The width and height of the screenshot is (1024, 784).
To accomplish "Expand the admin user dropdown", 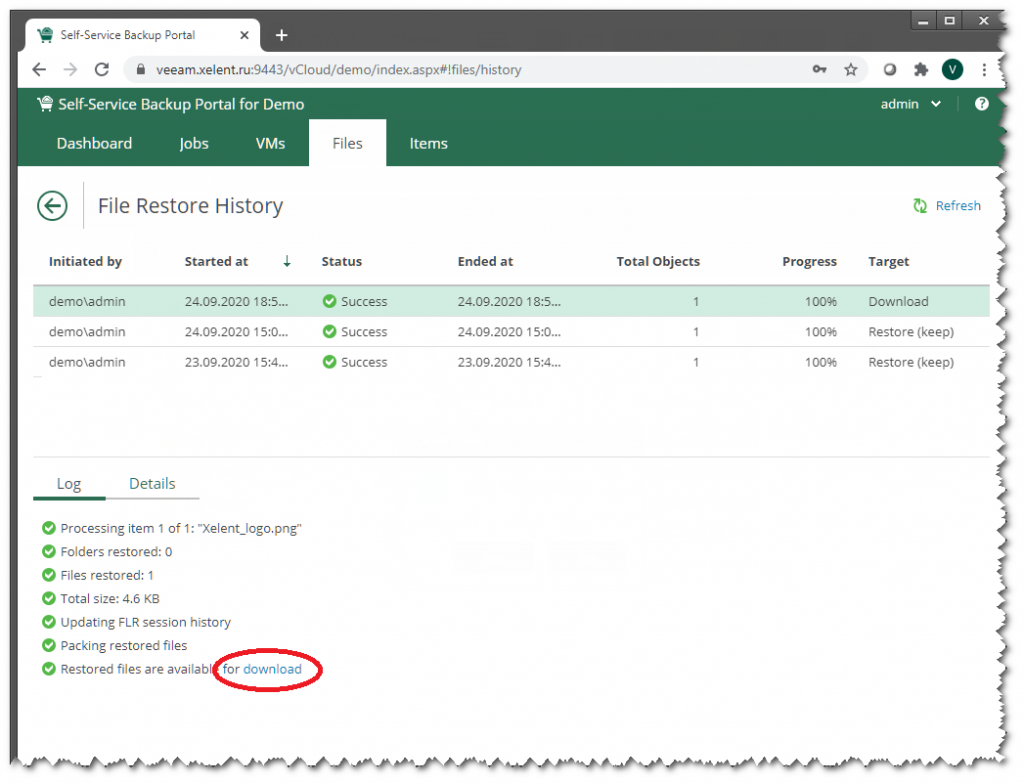I will (911, 104).
